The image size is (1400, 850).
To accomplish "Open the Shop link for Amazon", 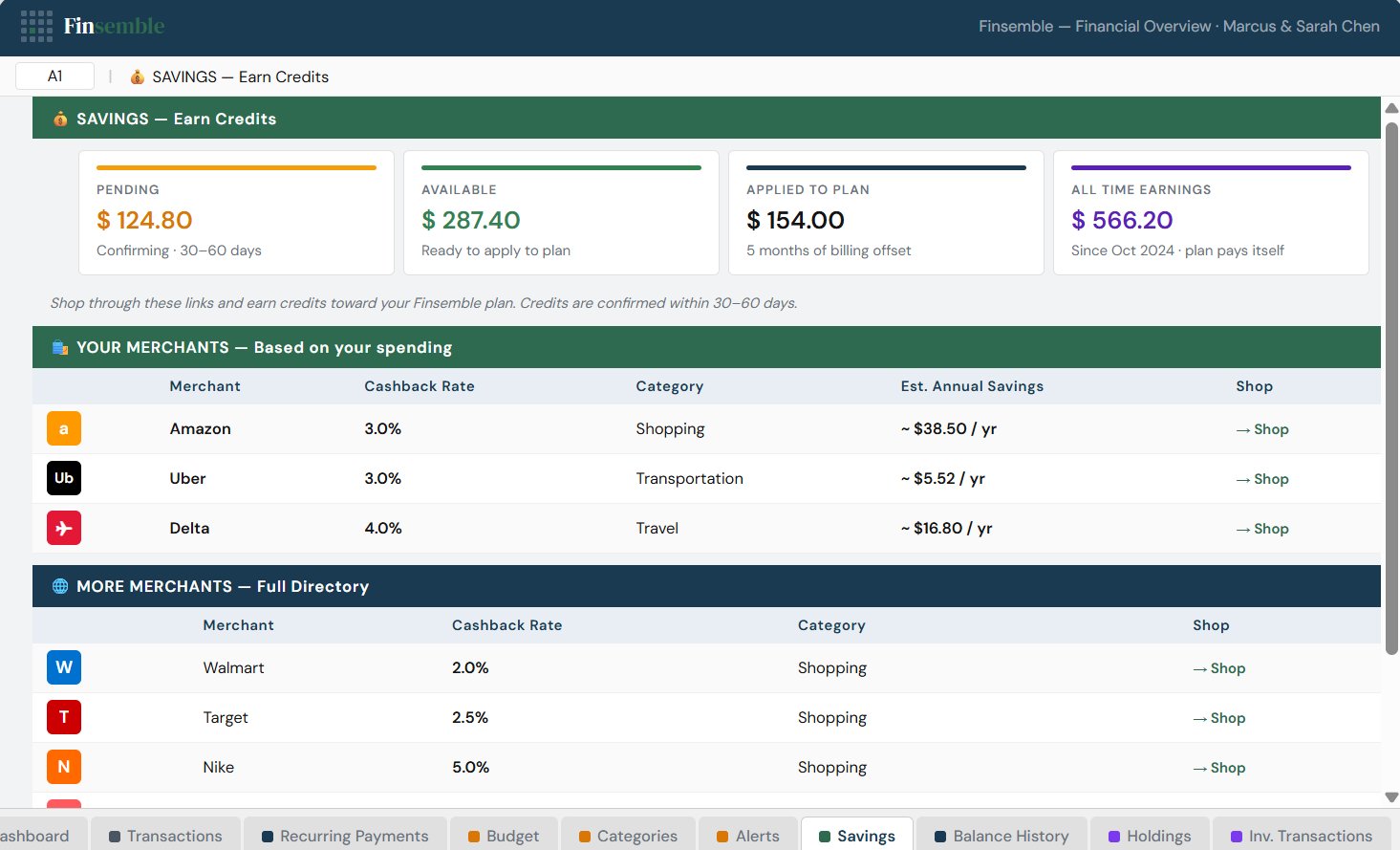I will 1262,428.
